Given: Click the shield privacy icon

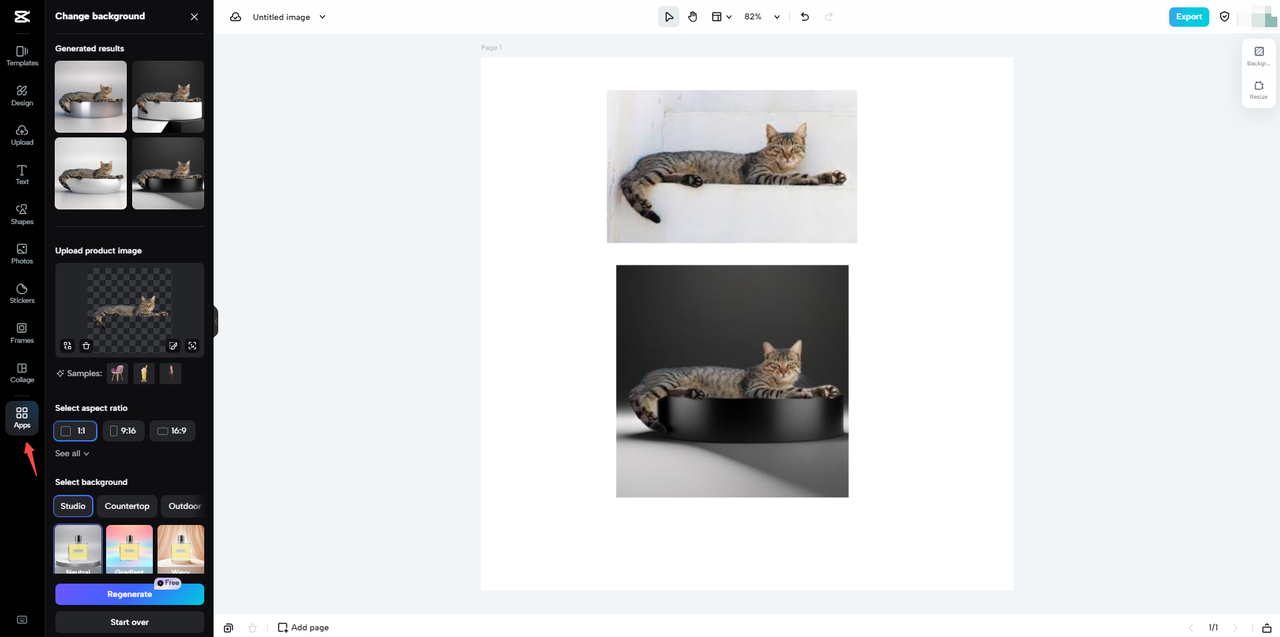Looking at the screenshot, I should 1225,17.
